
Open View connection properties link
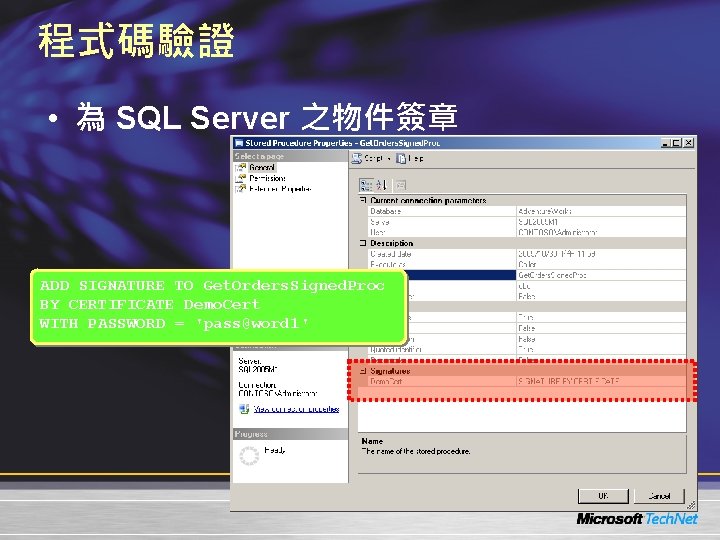[296, 409]
